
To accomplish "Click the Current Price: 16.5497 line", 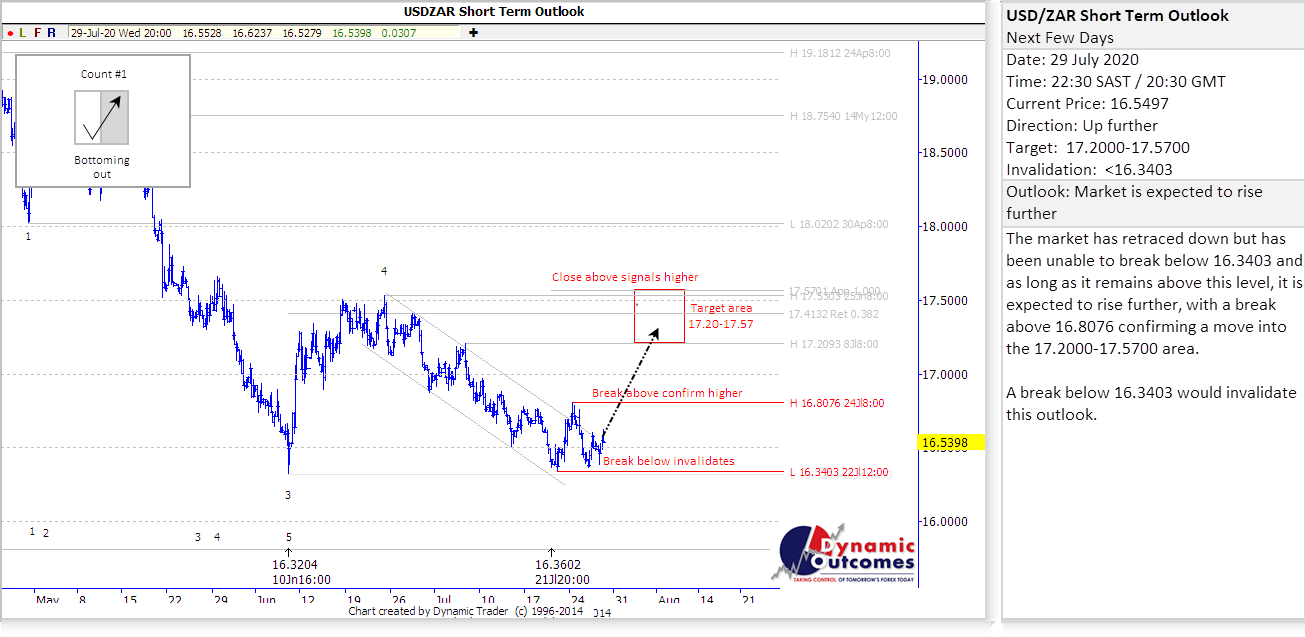I will [x=1088, y=104].
